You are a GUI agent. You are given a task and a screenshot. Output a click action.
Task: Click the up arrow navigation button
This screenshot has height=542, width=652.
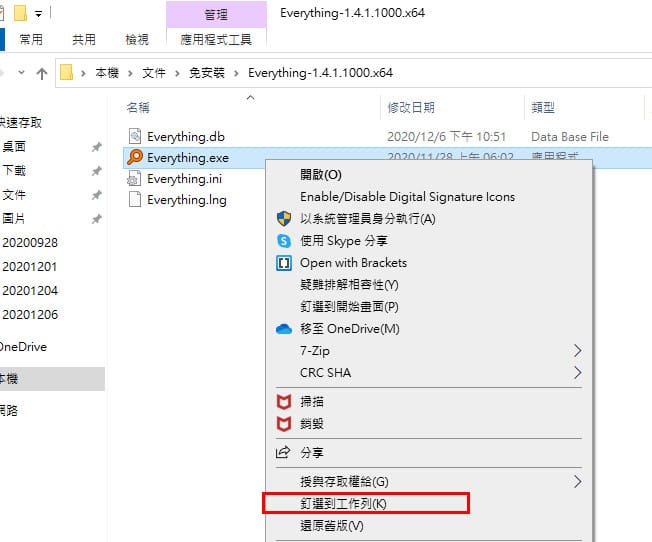click(x=42, y=74)
